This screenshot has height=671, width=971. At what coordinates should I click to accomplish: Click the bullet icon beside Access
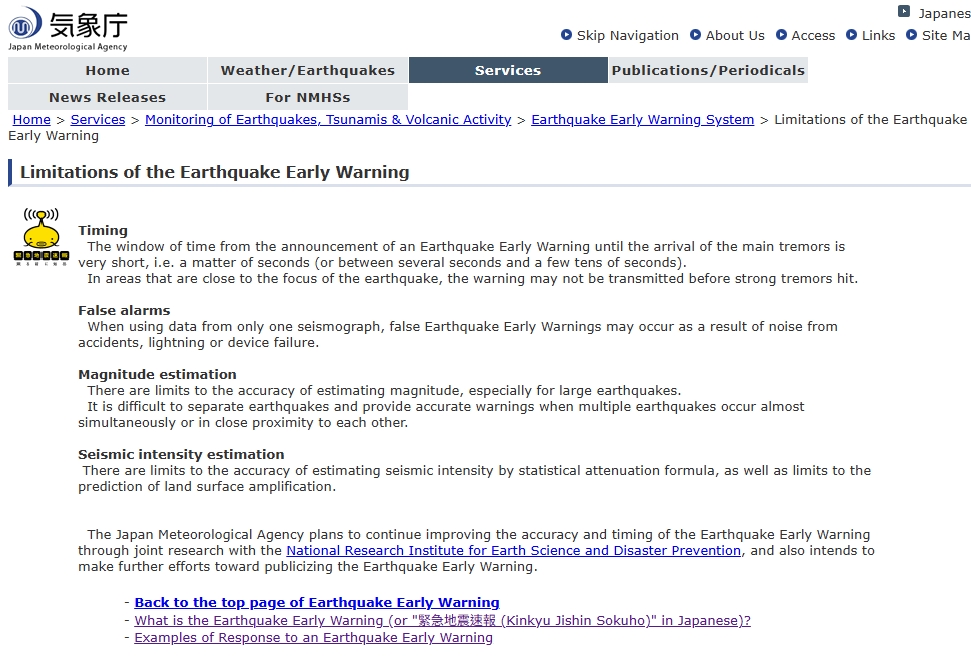781,35
